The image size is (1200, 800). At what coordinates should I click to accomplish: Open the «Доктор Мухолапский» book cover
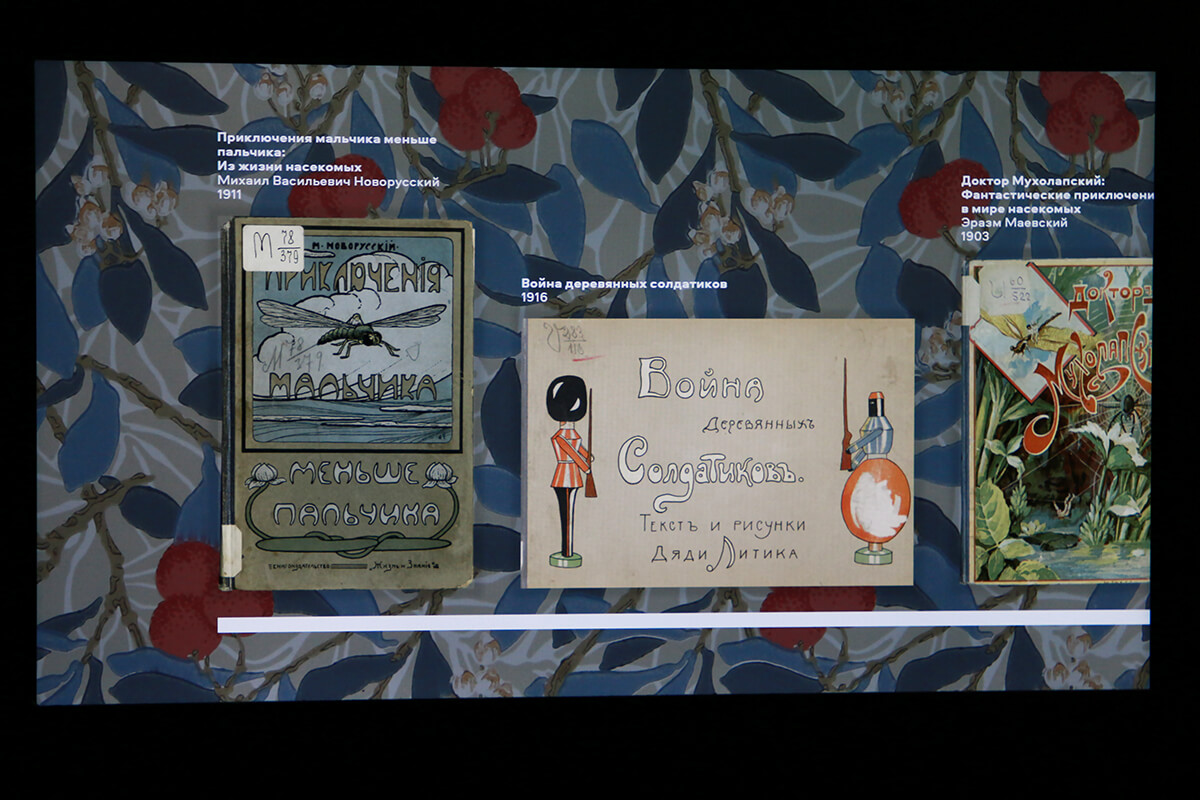tap(1059, 421)
